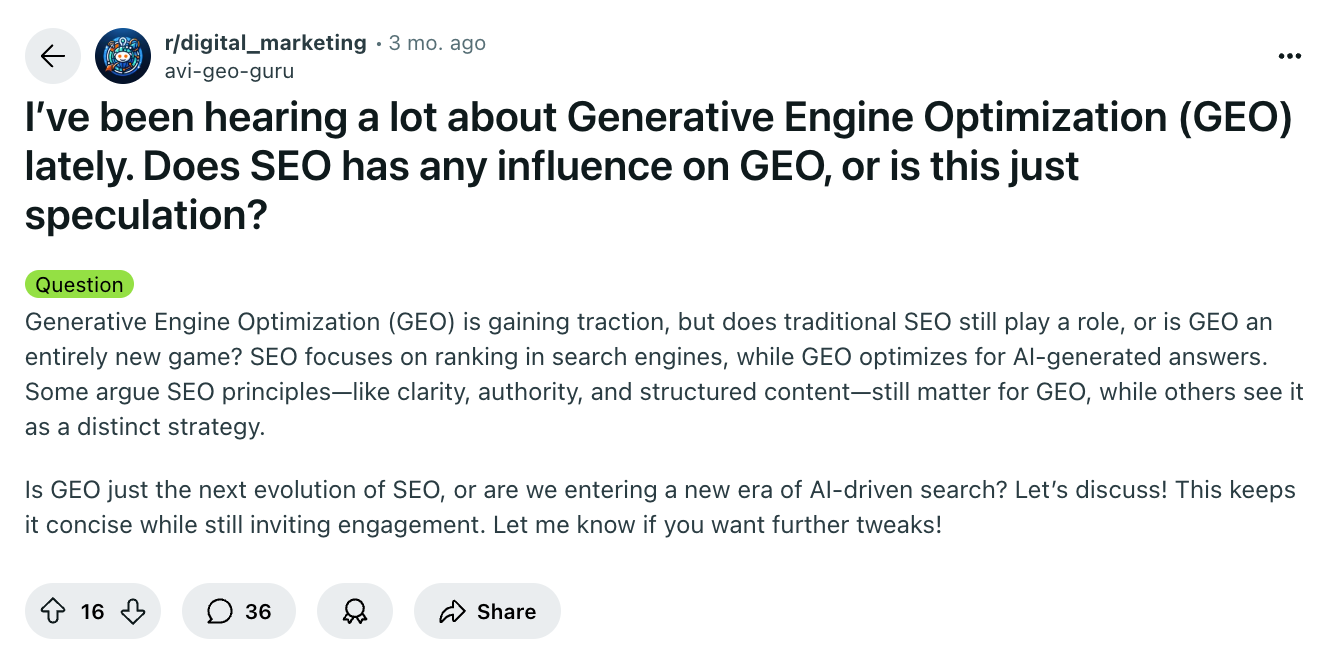Downvote the post with the down arrow
1329x647 pixels.
pyautogui.click(x=133, y=611)
